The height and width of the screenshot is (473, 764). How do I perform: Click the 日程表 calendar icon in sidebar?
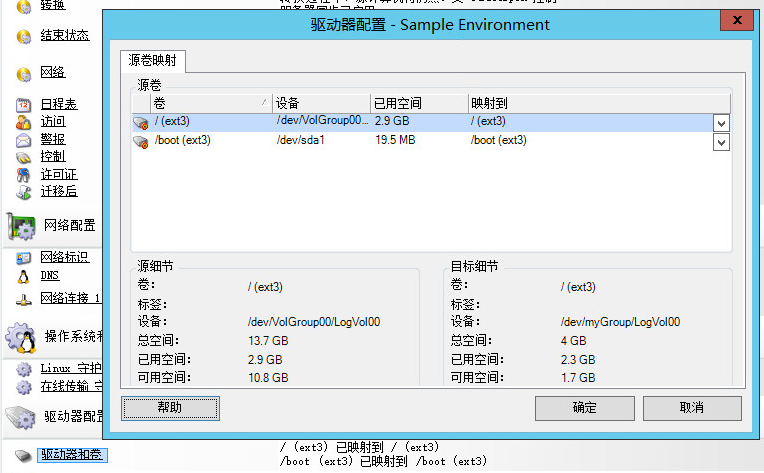tap(24, 105)
